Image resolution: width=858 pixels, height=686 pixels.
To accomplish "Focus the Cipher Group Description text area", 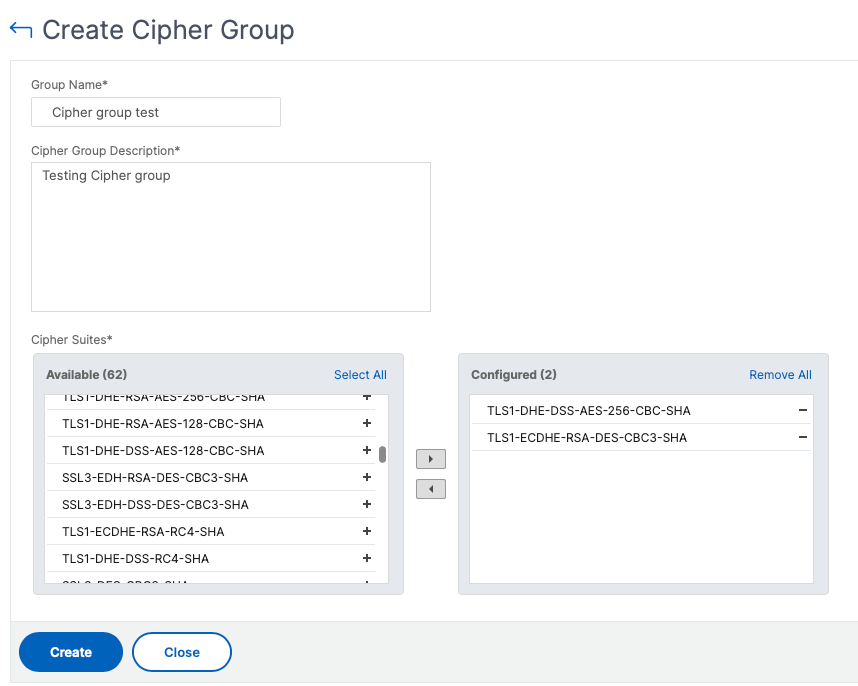I will coord(231,237).
